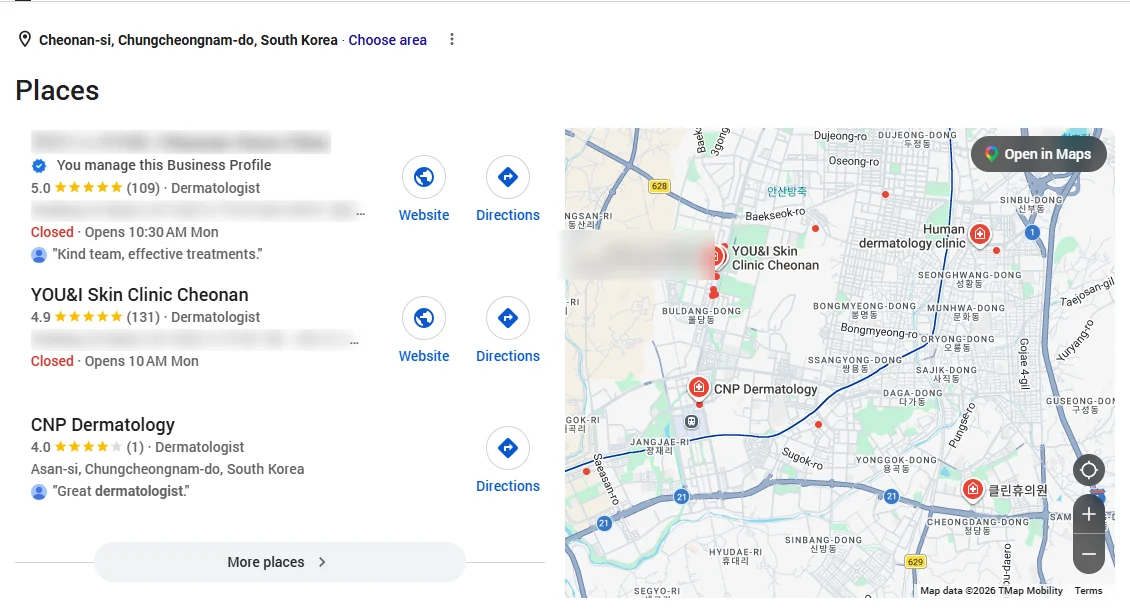
Task: Zoom in on the map
Action: tap(1089, 514)
